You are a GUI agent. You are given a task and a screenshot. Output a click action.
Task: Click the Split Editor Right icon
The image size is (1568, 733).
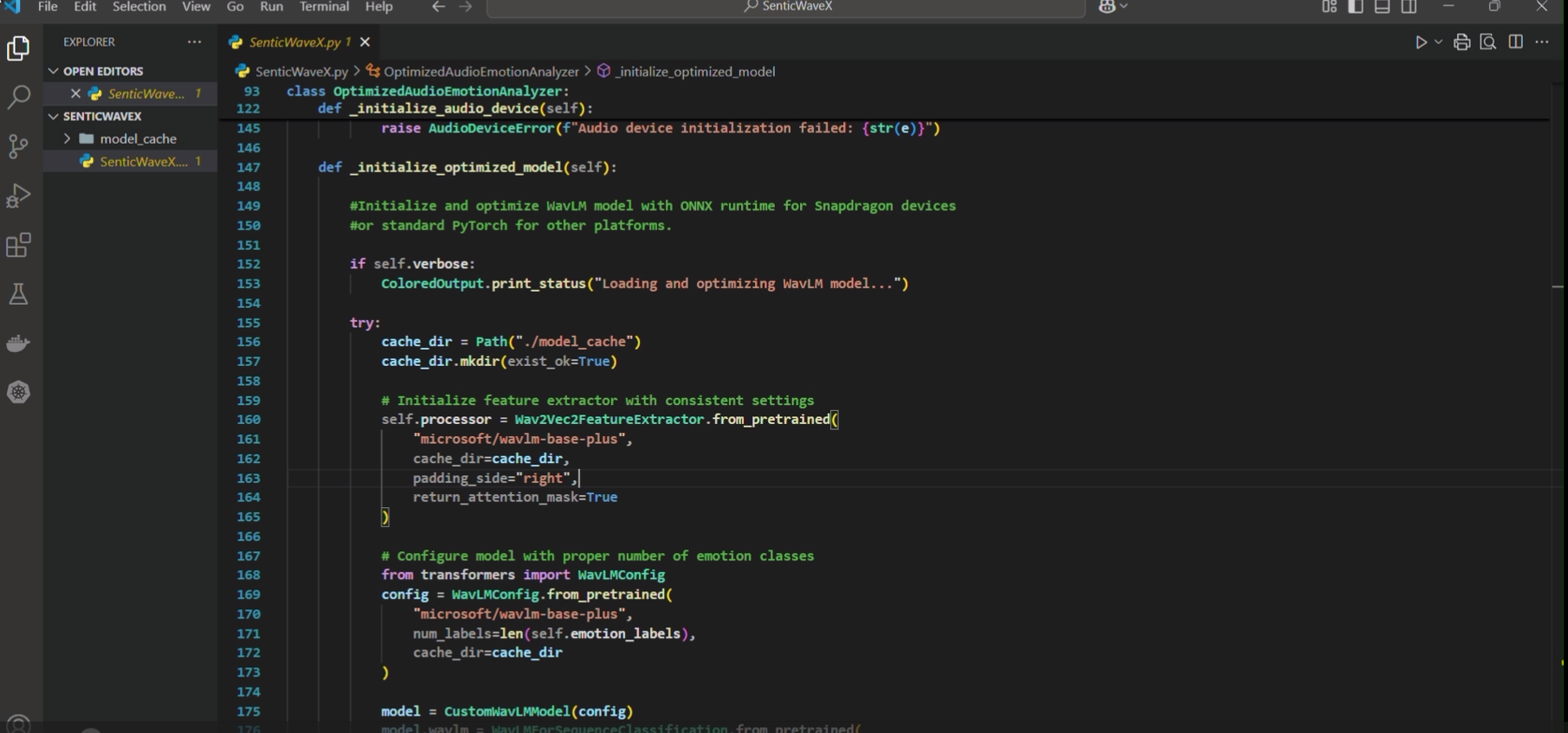[x=1515, y=42]
